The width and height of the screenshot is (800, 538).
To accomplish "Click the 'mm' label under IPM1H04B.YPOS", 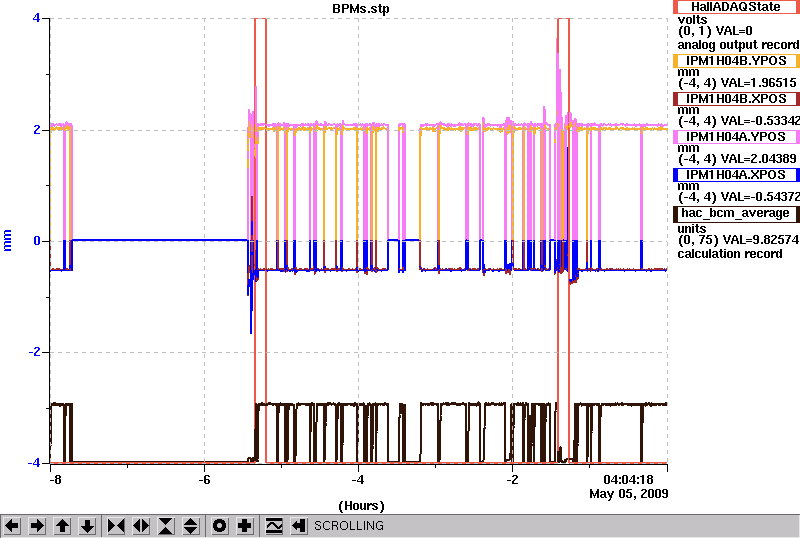I will [688, 72].
